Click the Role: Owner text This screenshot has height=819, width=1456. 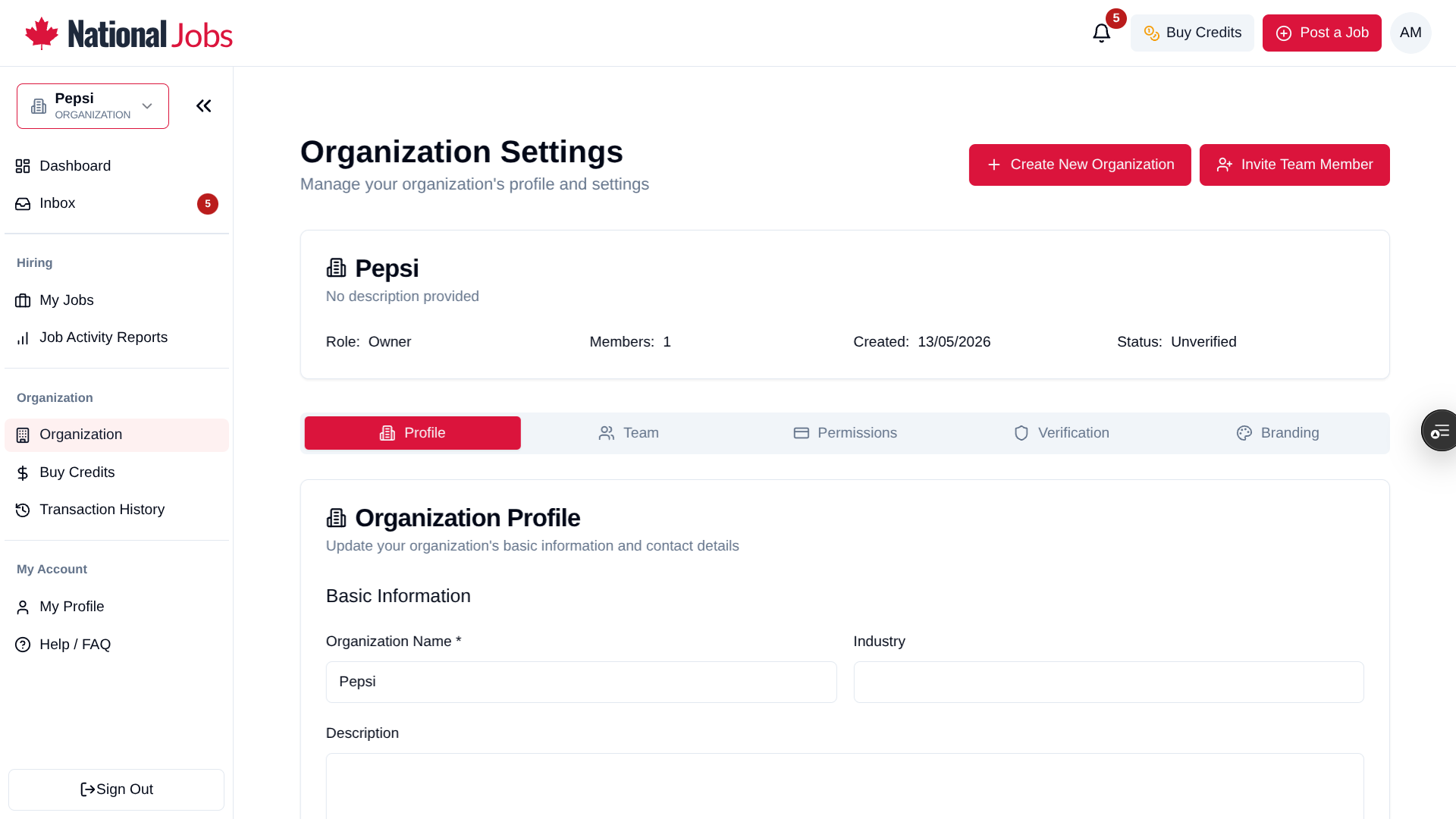(x=369, y=342)
